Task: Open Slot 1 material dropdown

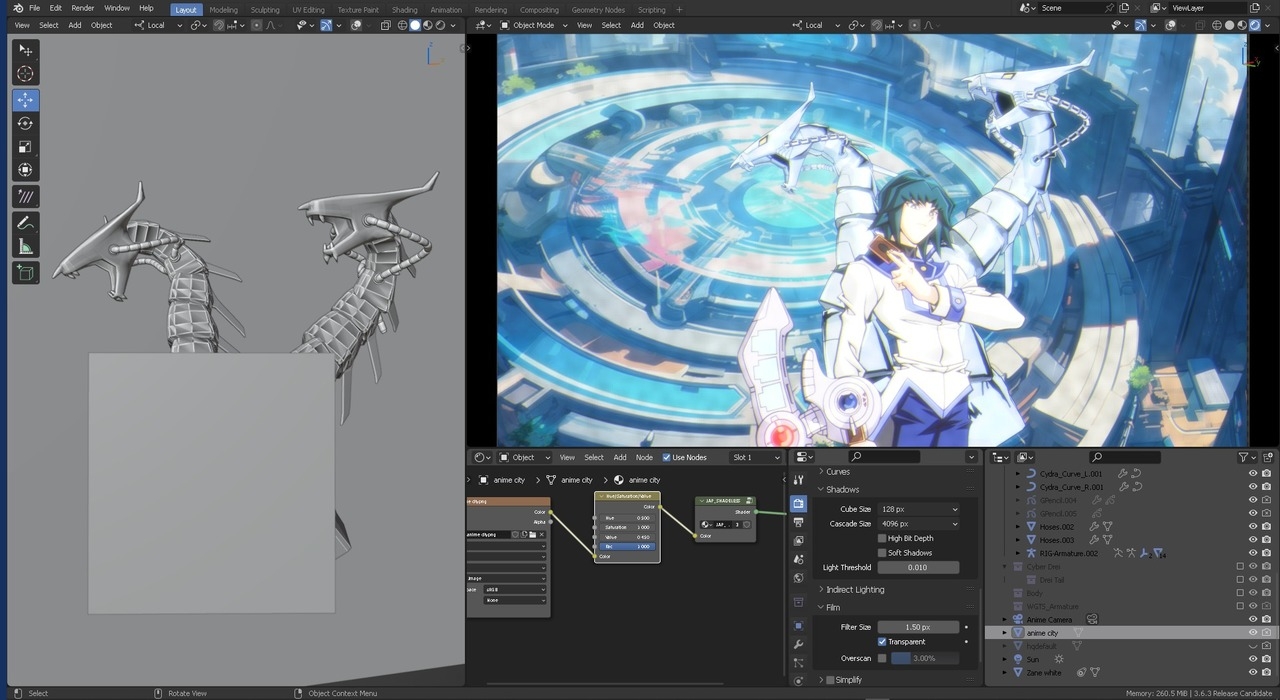Action: 756,457
